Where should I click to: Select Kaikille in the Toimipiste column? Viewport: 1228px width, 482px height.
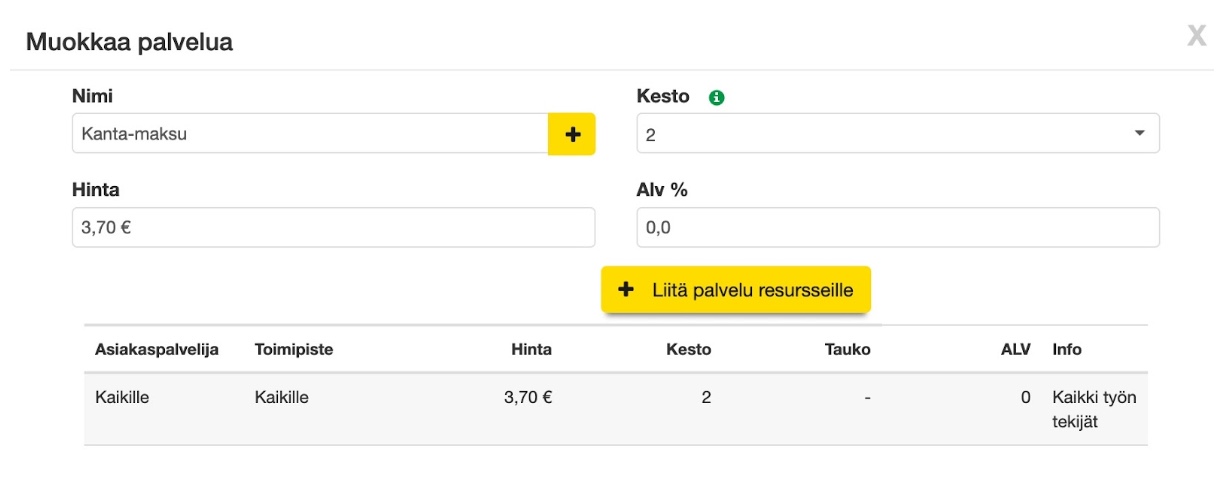pyautogui.click(x=281, y=397)
